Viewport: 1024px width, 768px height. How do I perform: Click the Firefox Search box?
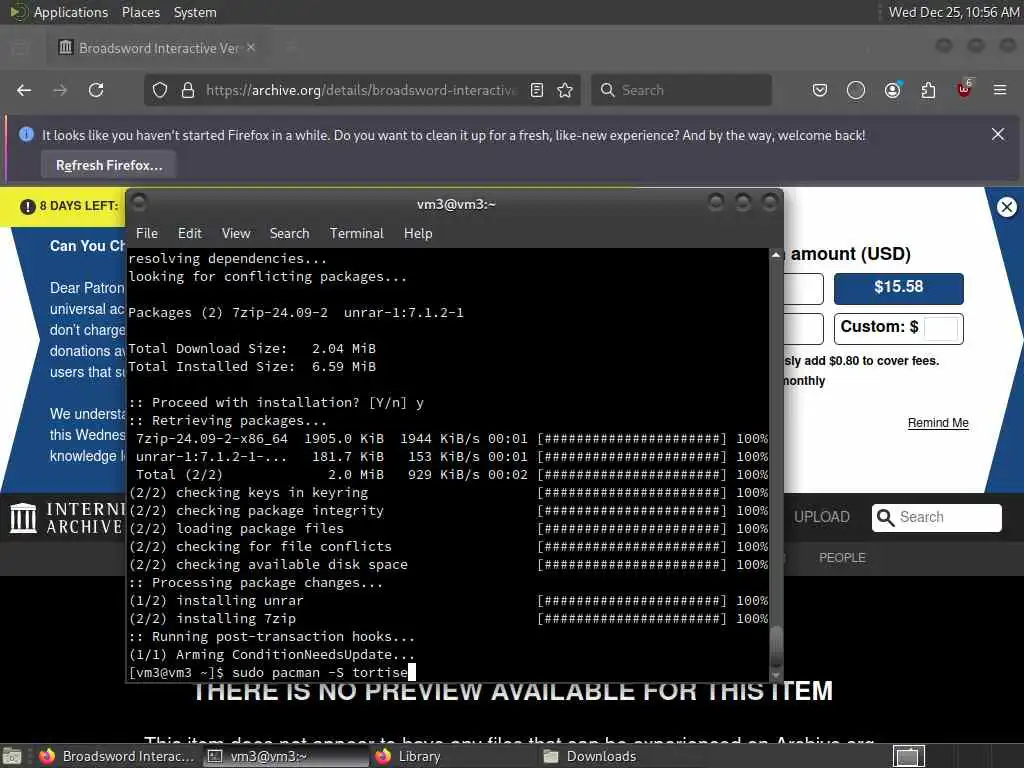point(681,90)
